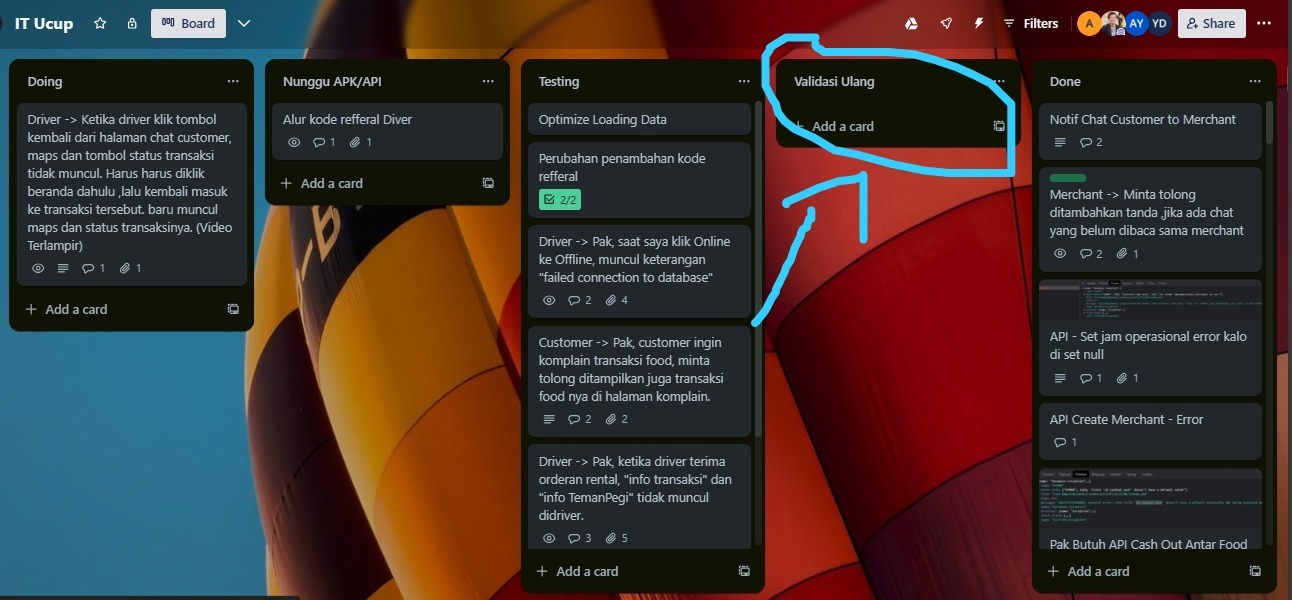This screenshot has height=600, width=1292.
Task: Click the 2/2 checklist badge
Action: tap(560, 200)
